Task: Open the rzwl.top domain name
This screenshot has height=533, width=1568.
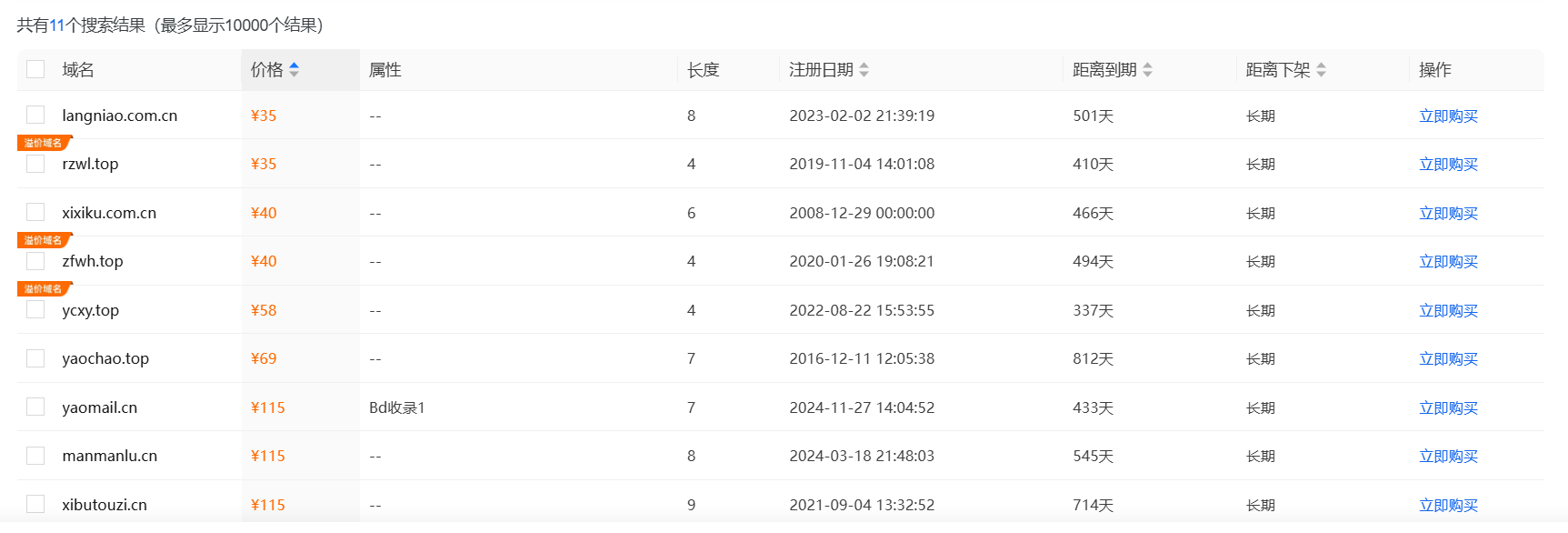Action: pos(90,164)
